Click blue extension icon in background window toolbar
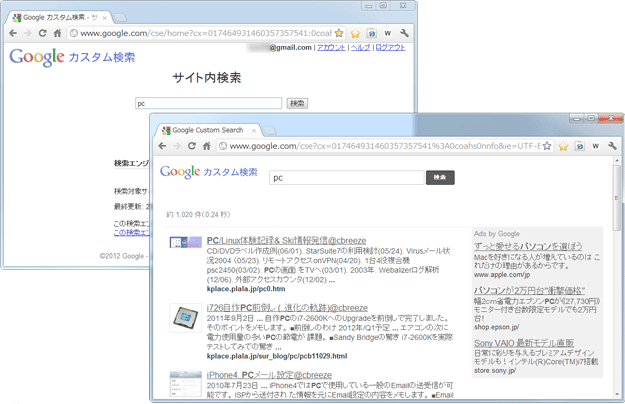 [x=371, y=33]
